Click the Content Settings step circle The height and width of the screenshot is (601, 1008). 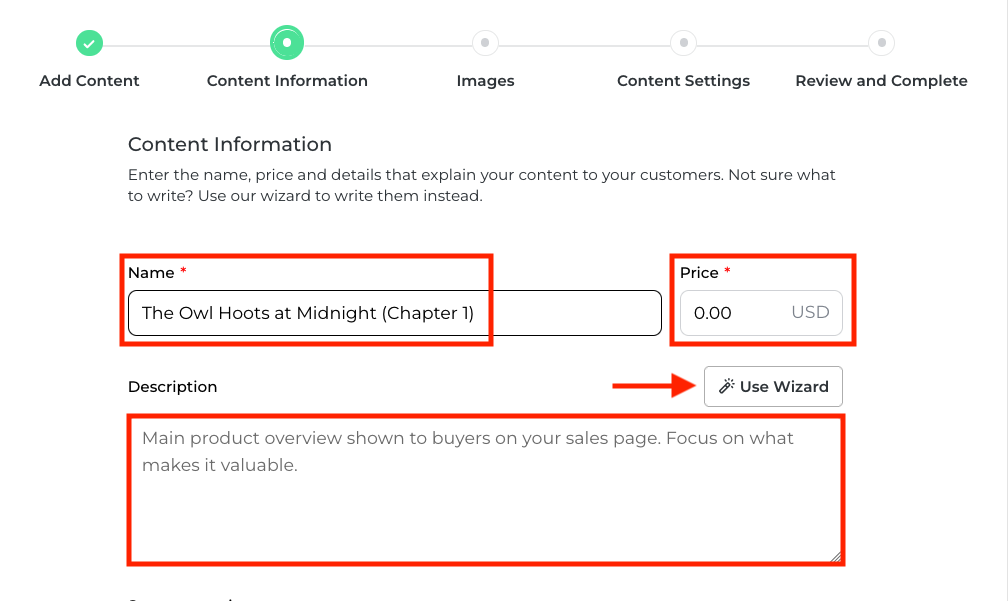click(x=683, y=44)
